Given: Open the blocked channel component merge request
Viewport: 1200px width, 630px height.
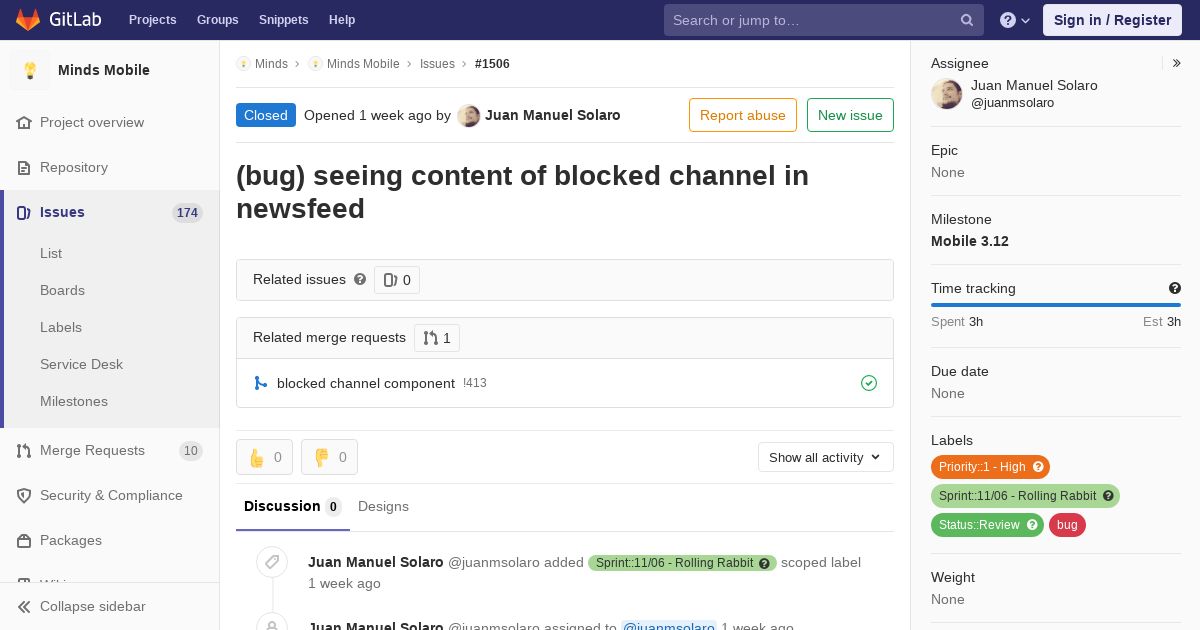Looking at the screenshot, I should coord(366,383).
